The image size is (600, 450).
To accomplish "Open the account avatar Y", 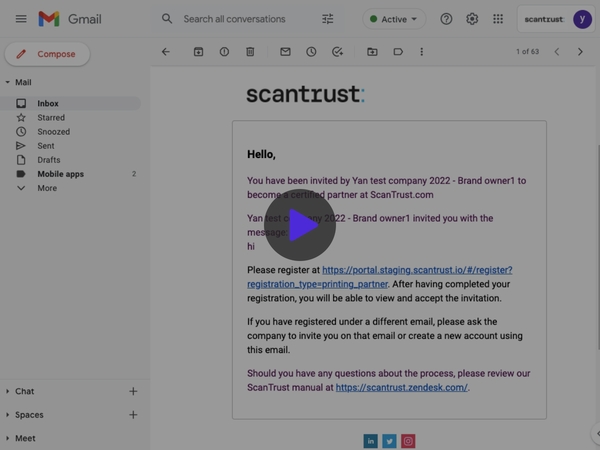I will [x=582, y=19].
